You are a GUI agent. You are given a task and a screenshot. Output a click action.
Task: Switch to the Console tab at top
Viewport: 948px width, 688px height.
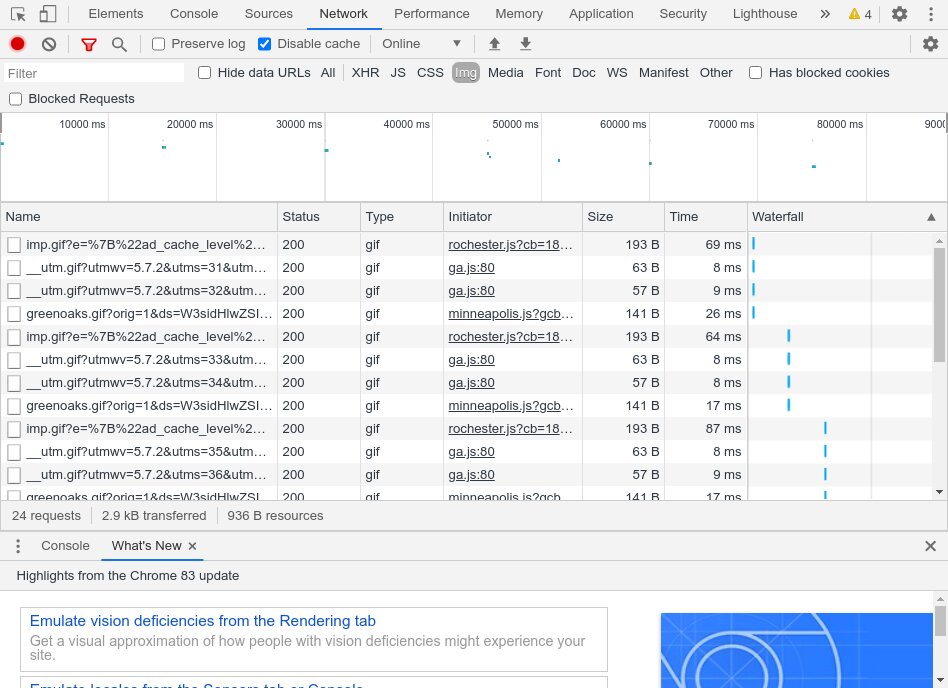point(194,14)
